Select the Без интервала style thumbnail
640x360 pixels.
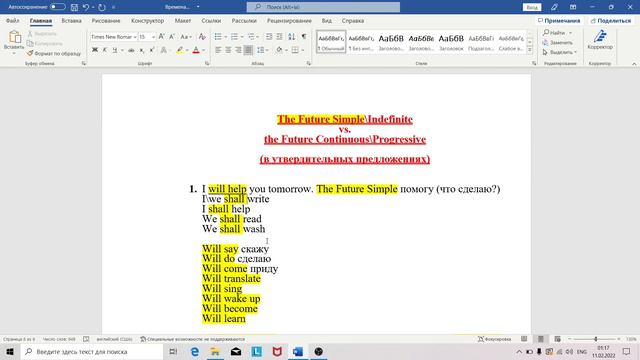[361, 42]
